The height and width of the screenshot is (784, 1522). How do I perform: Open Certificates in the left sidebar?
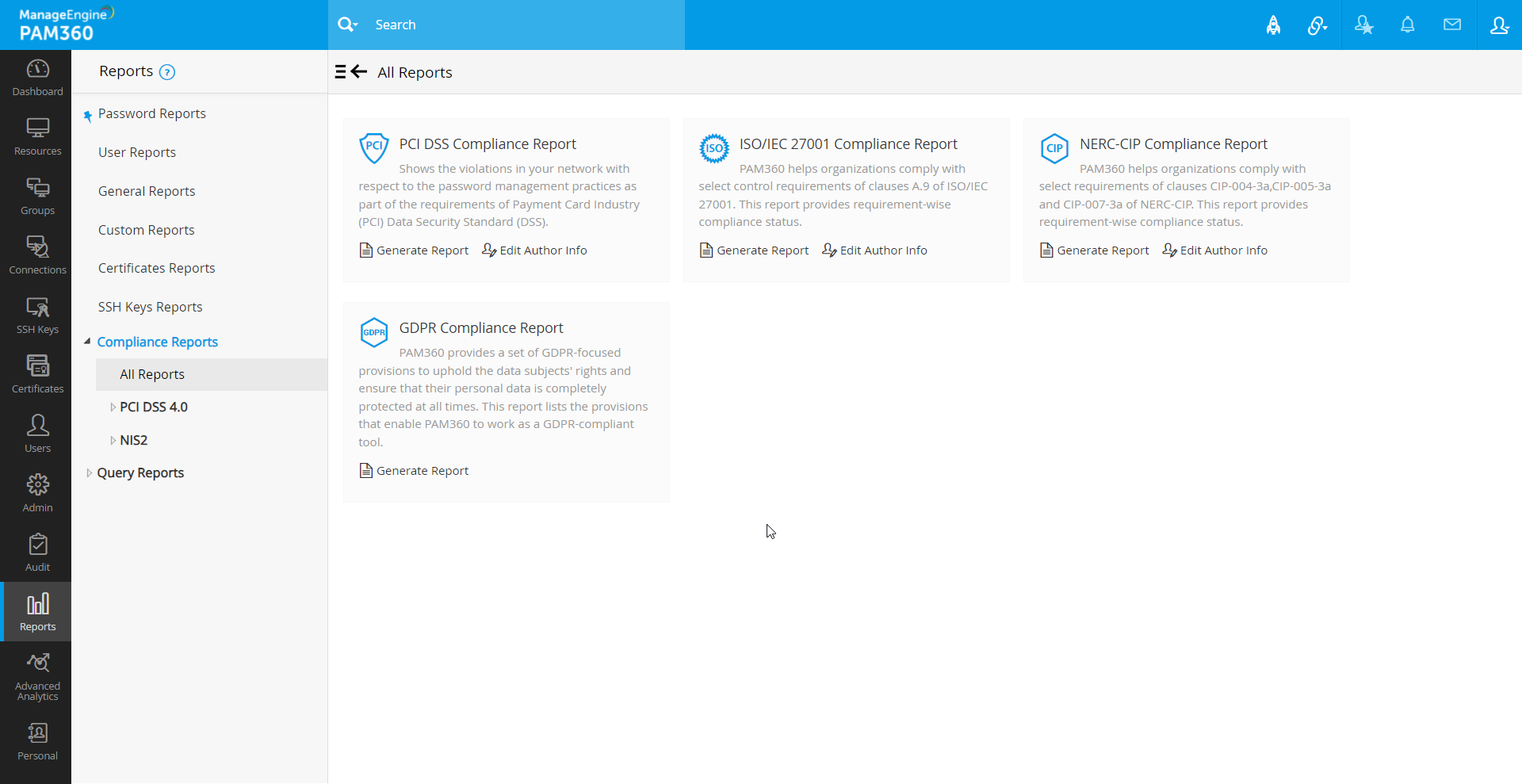[x=37, y=376]
